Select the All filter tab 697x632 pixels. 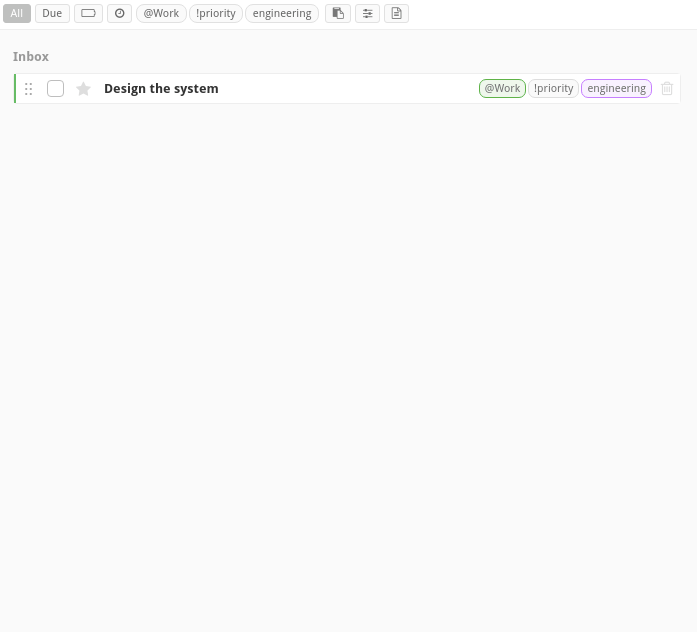tap(17, 14)
